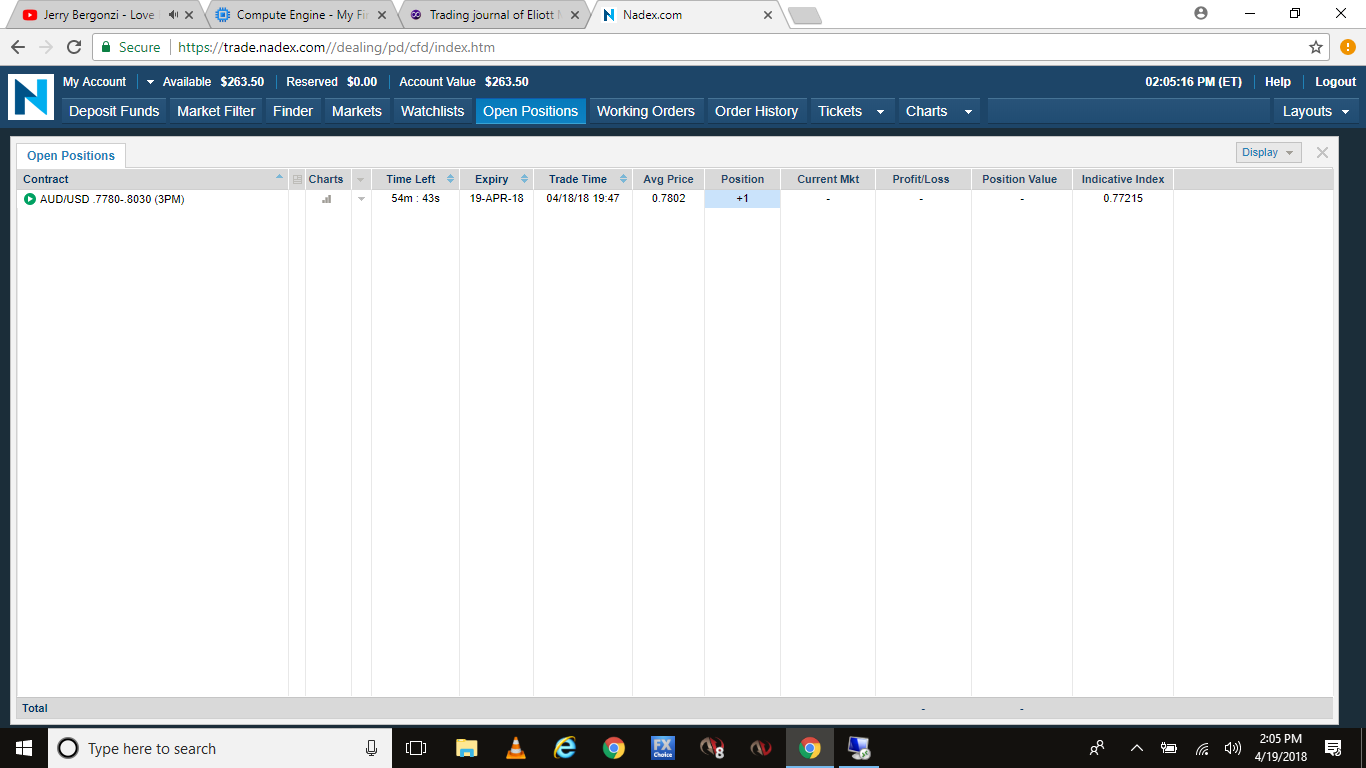This screenshot has height=768, width=1366.
Task: Click the Logout link
Action: point(1335,82)
